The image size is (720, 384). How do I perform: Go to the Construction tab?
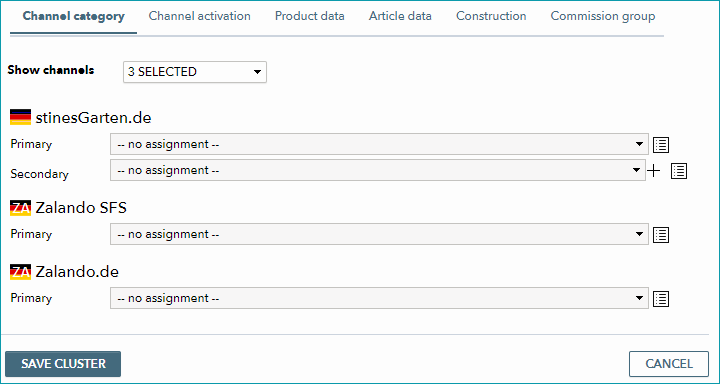(x=491, y=16)
